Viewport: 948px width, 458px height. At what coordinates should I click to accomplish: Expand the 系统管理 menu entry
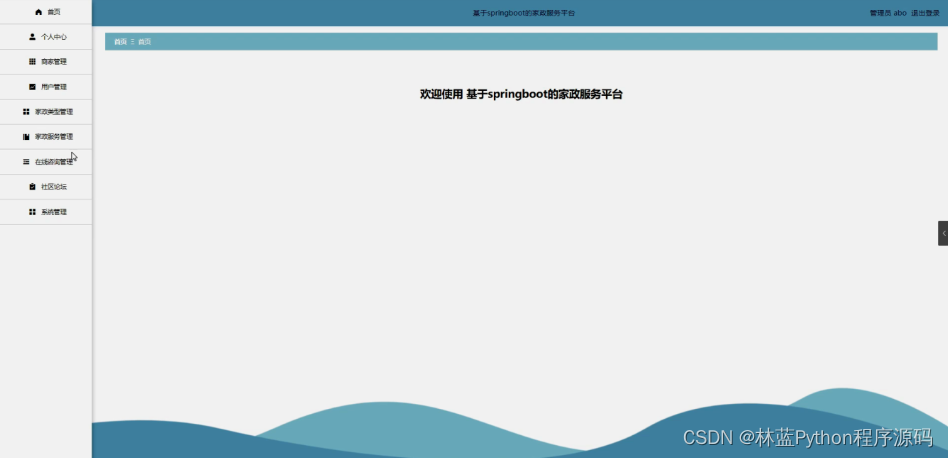coord(46,212)
